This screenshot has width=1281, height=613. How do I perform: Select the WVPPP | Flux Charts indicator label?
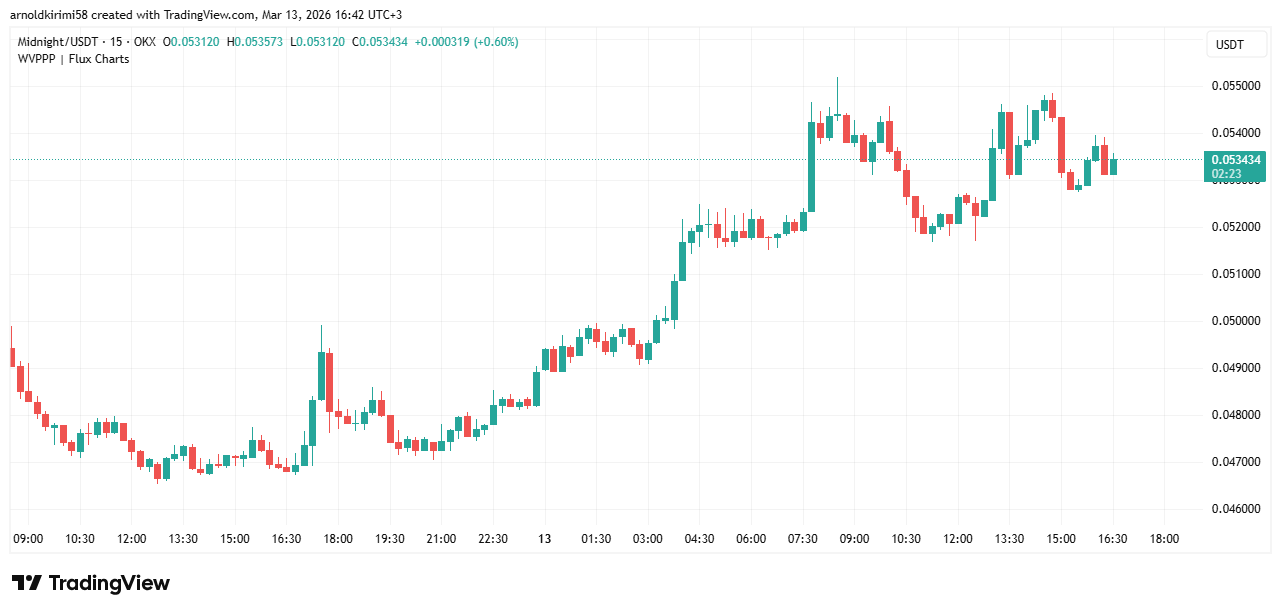click(x=73, y=59)
